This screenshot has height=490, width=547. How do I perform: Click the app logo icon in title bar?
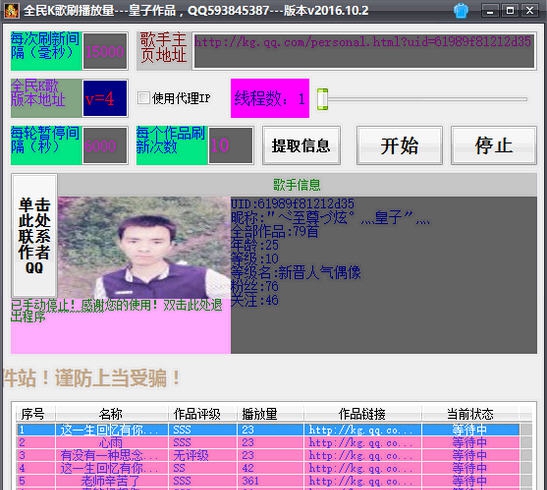(12, 11)
